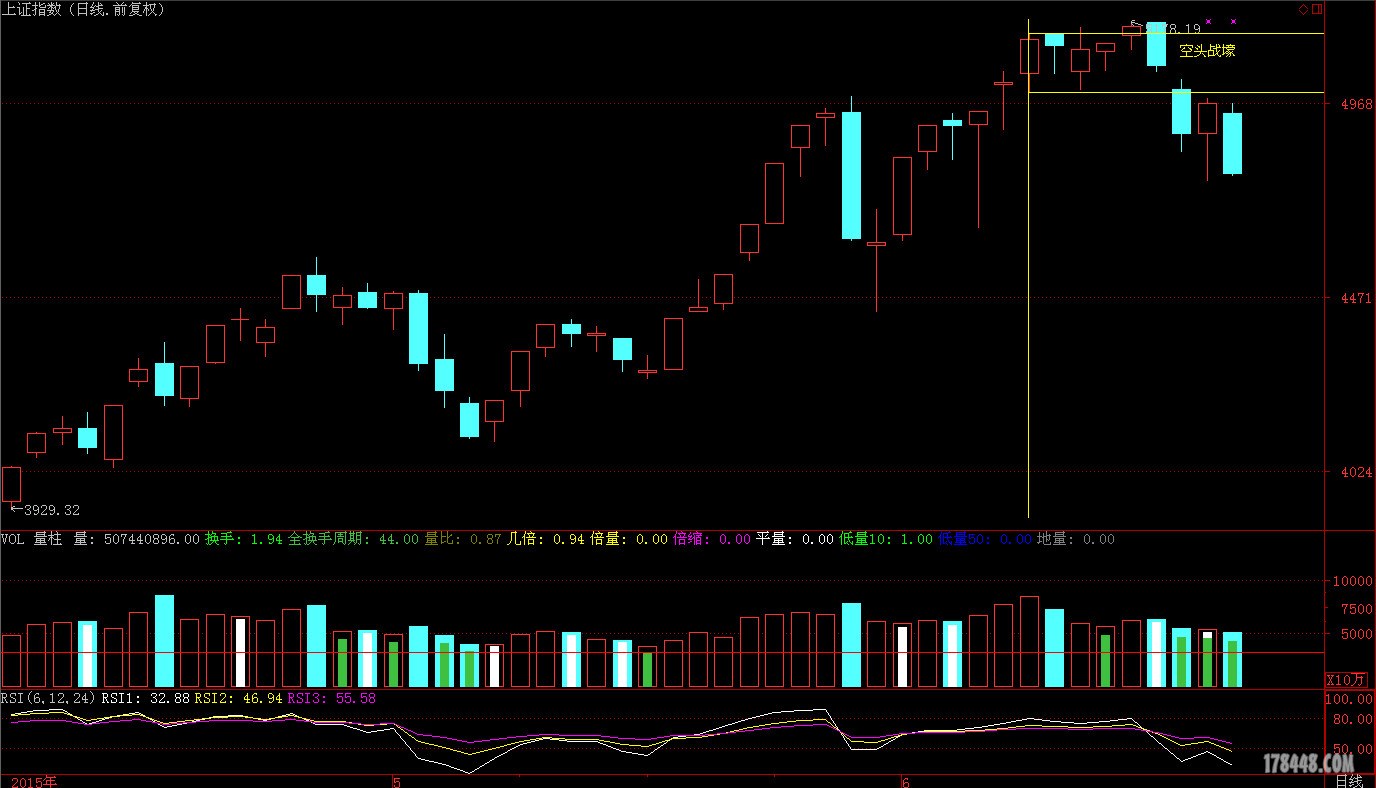This screenshot has width=1376, height=788.
Task: Click the 3929.32 low price marker
Action: click(46, 510)
